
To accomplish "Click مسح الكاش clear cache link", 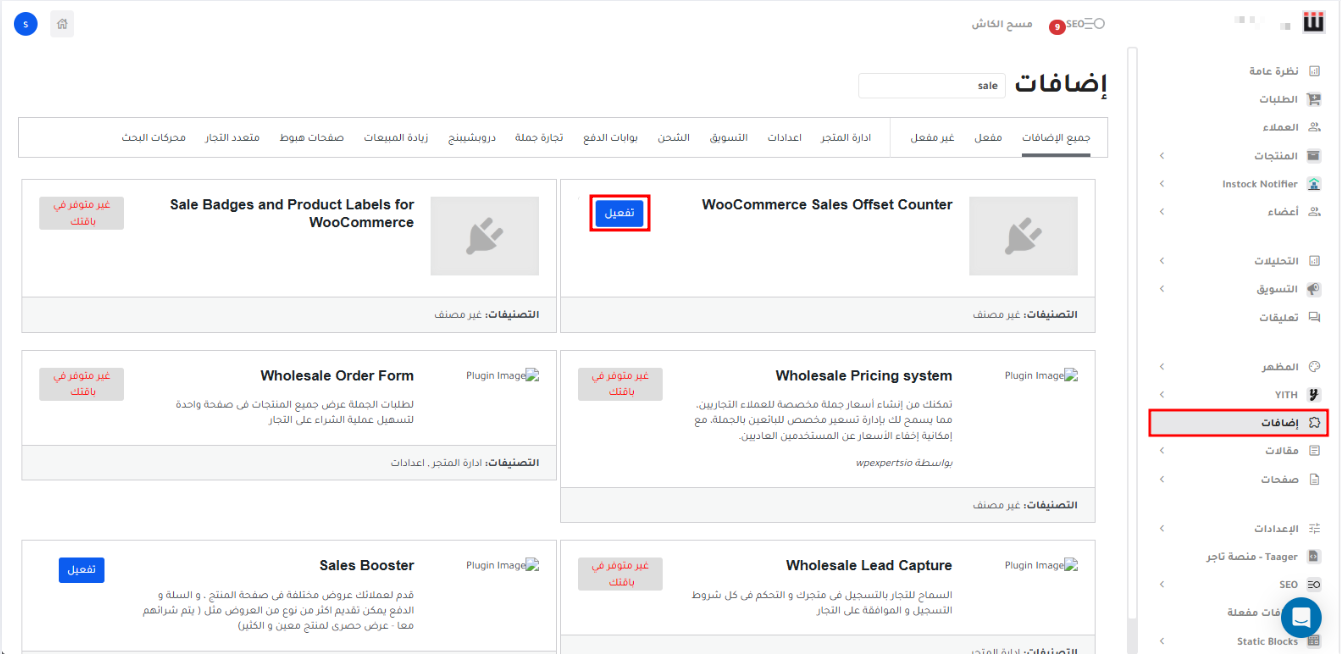I will tap(1002, 24).
